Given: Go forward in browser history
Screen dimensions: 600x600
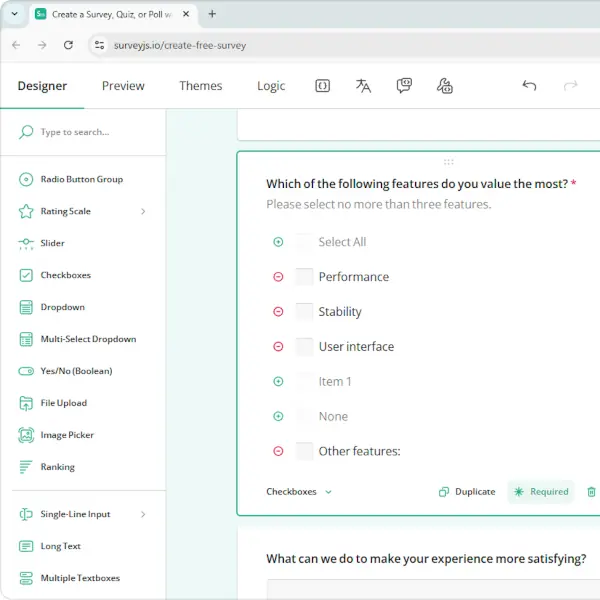Looking at the screenshot, I should (42, 45).
